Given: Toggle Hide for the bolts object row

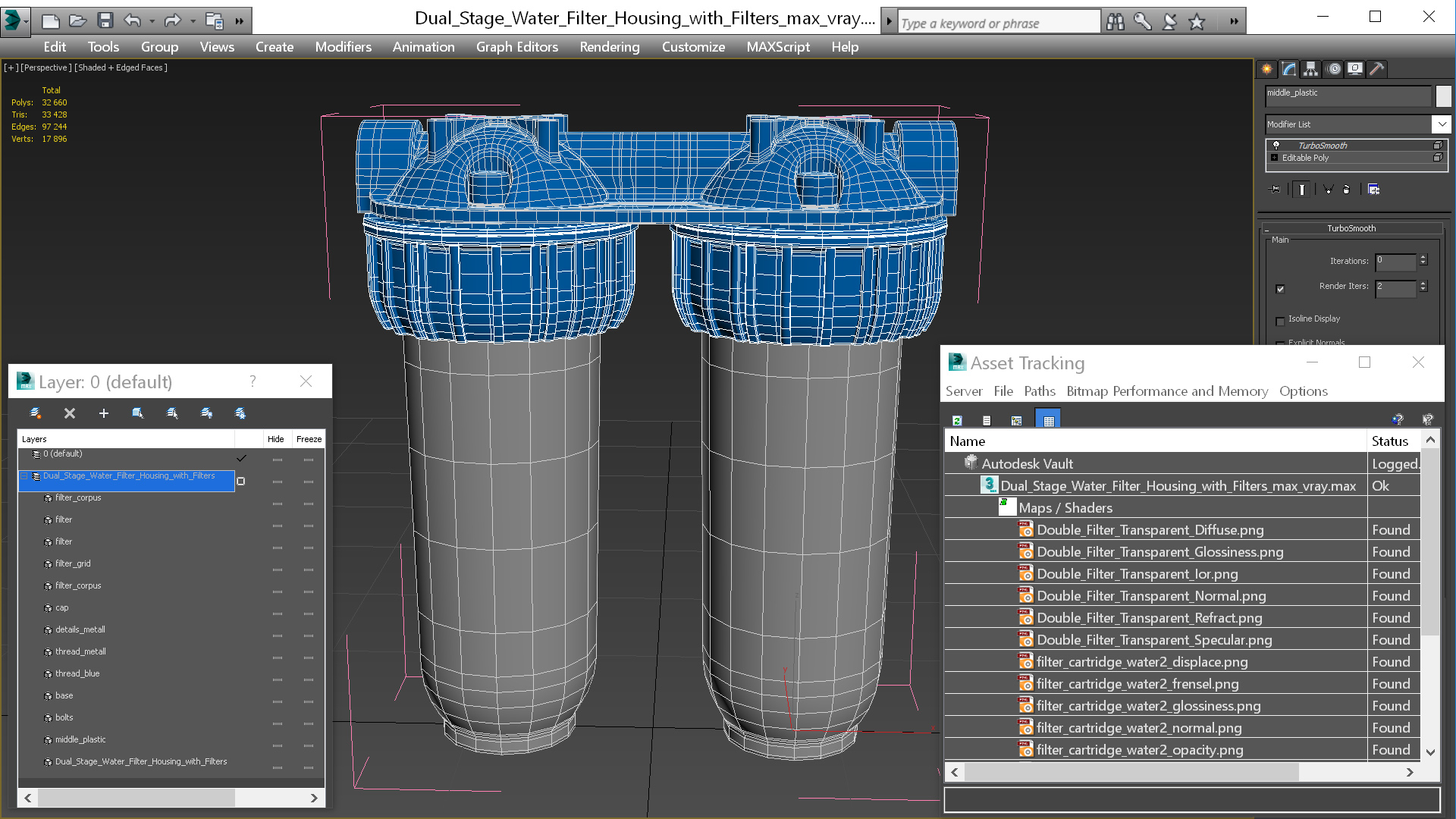Looking at the screenshot, I should pyautogui.click(x=278, y=723).
